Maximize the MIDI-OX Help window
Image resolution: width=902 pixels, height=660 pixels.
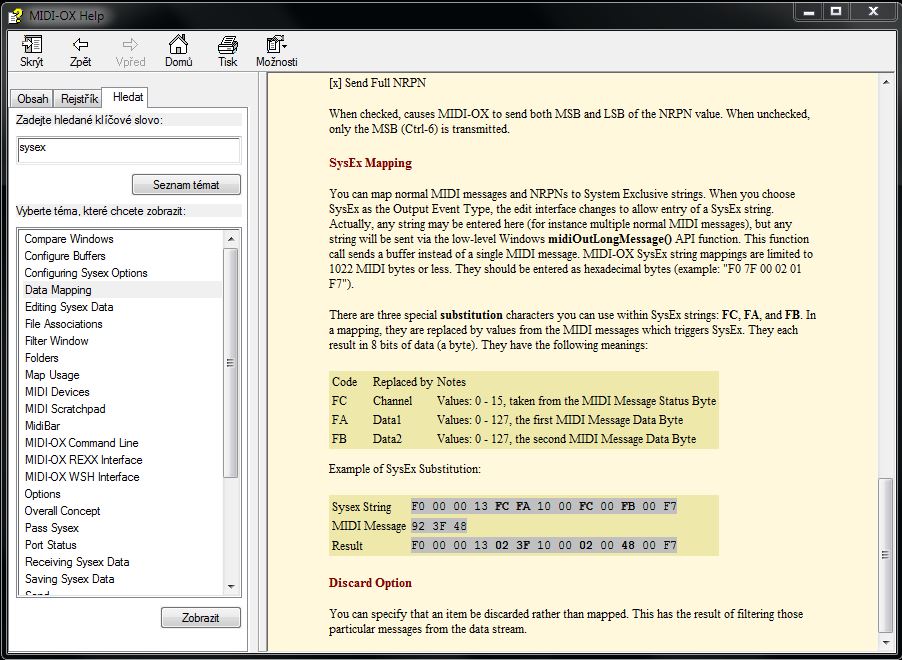(836, 12)
